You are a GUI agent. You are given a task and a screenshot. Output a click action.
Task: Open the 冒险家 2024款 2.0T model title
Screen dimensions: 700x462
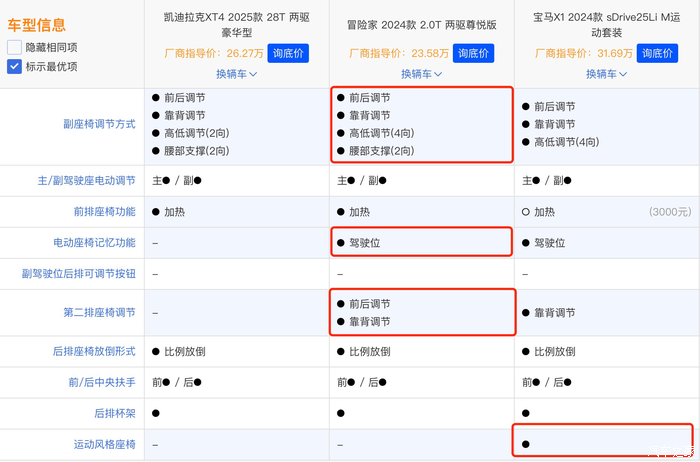(423, 18)
